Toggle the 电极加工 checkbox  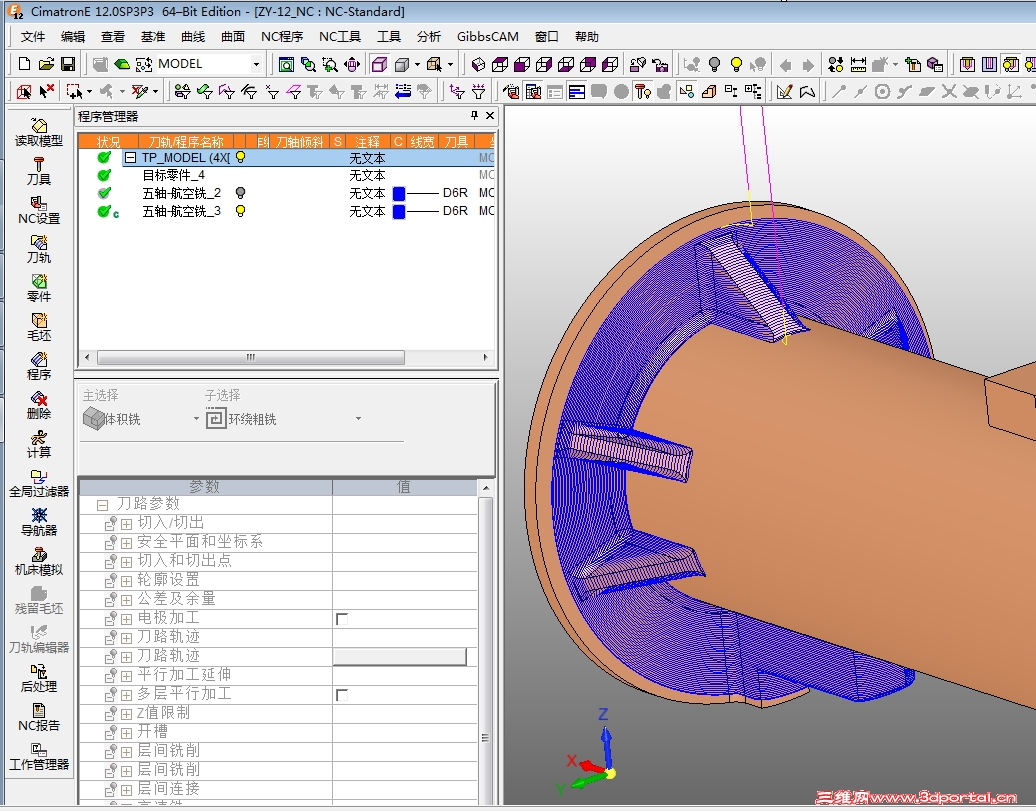click(x=342, y=619)
